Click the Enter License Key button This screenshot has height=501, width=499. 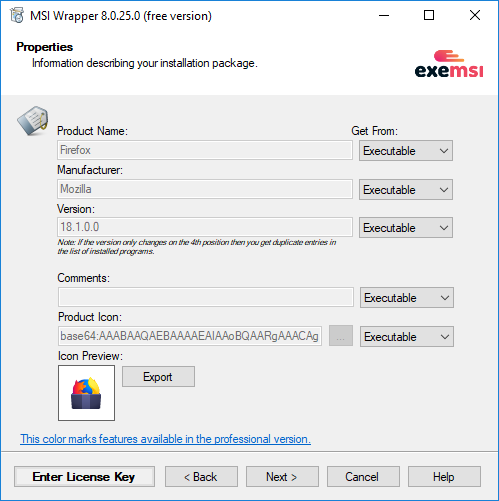[84, 476]
